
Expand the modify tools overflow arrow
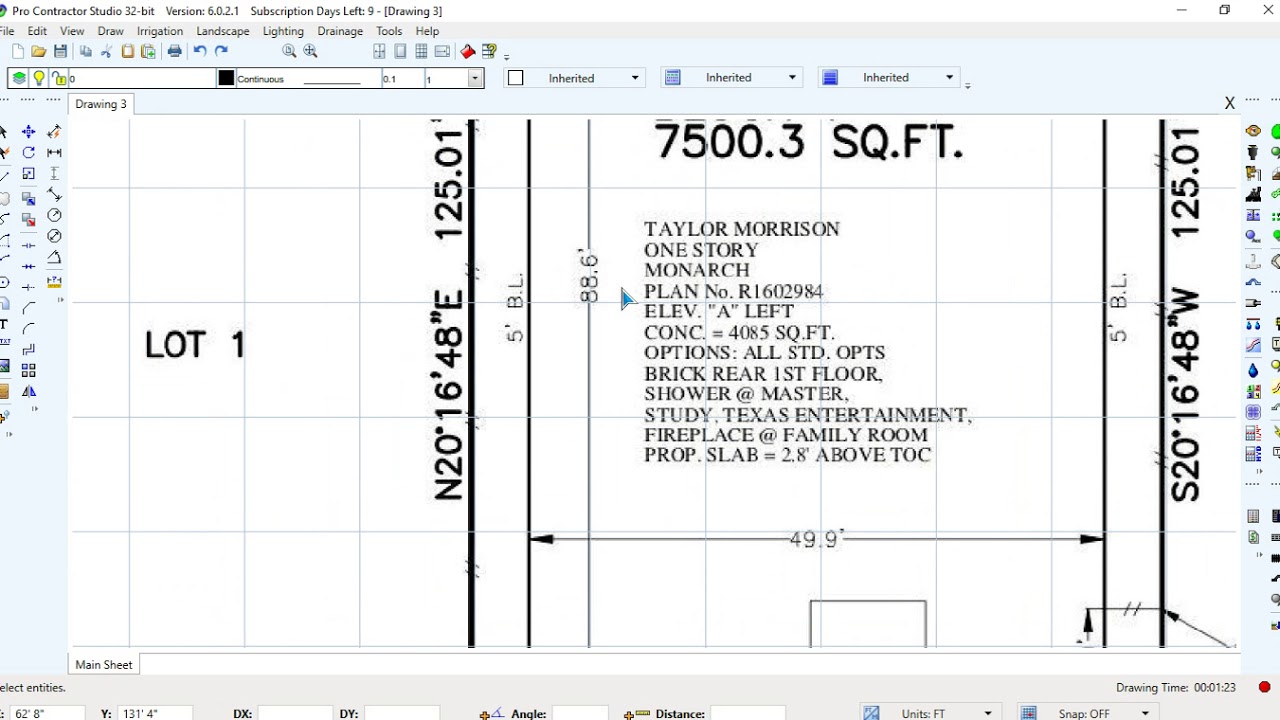(x=36, y=409)
